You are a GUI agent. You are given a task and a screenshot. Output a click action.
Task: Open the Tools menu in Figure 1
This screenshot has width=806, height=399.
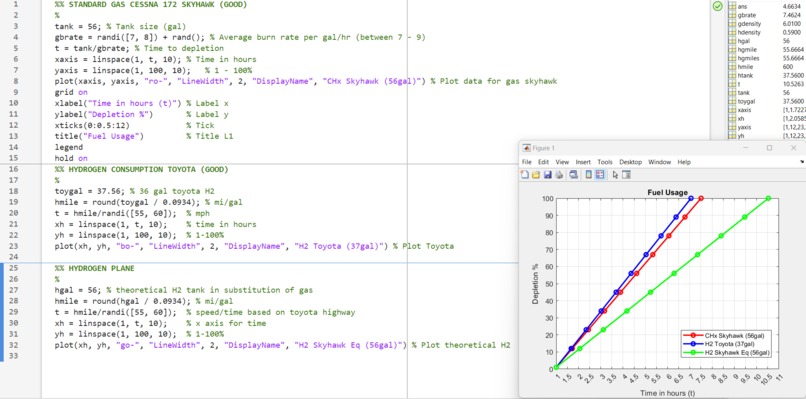[x=605, y=162]
